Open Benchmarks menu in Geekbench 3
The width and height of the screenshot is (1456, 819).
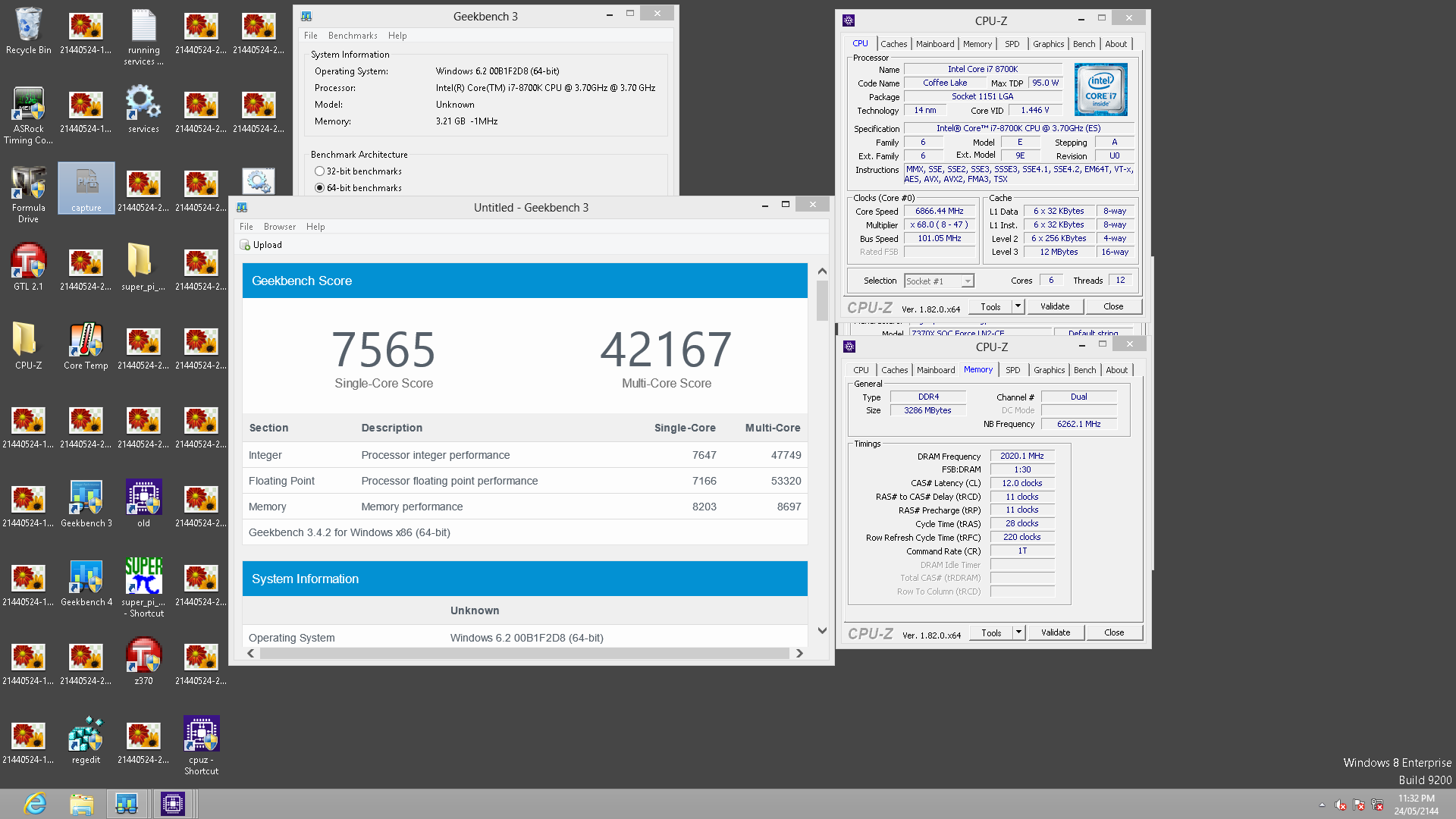point(353,36)
